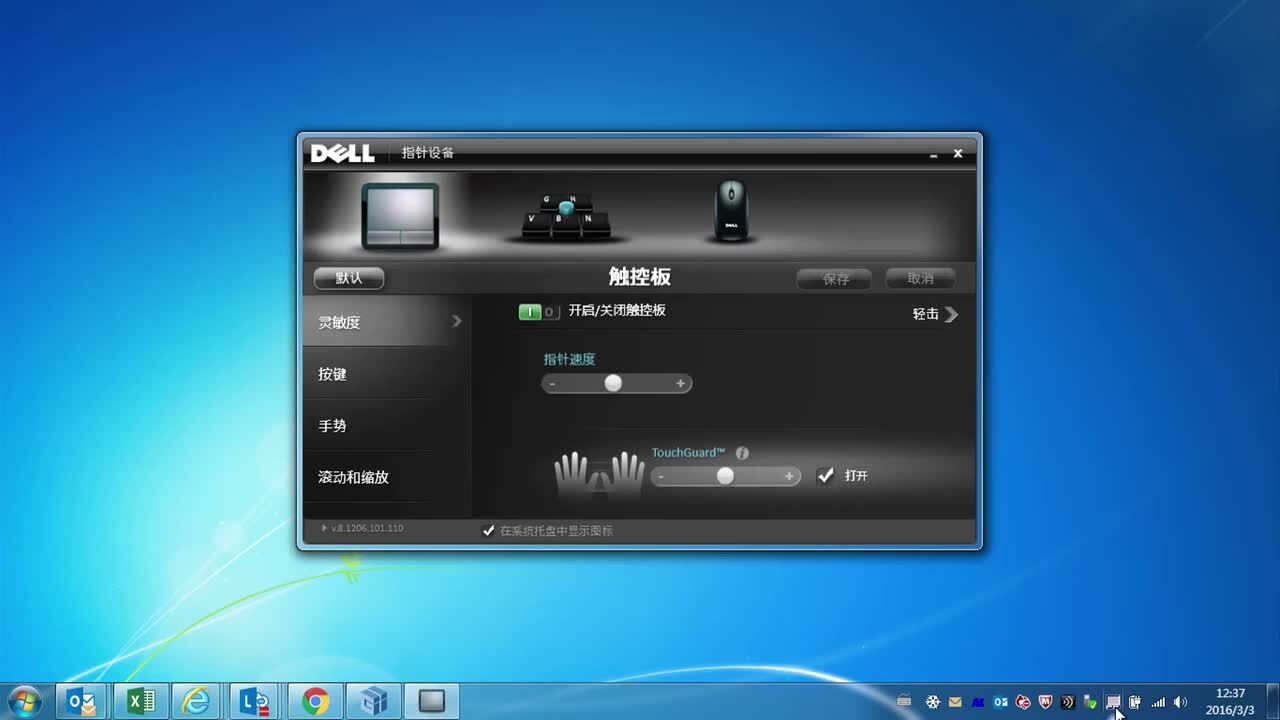Open the 滚动和缩放 sidebar tab

tap(387, 478)
